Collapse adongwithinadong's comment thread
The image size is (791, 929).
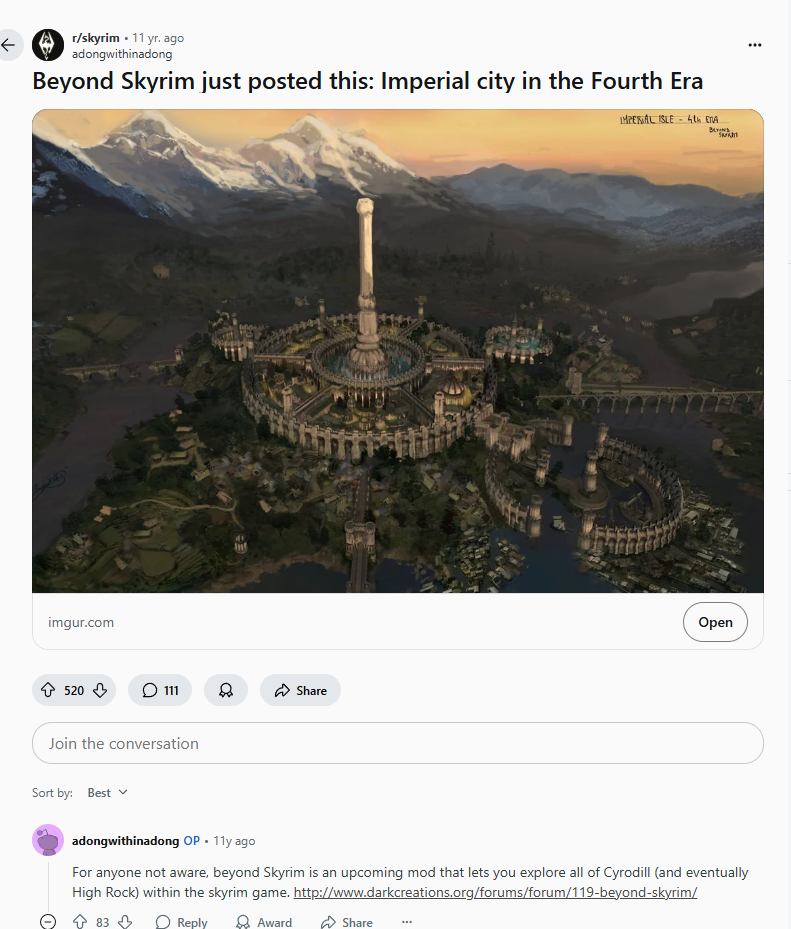48,921
